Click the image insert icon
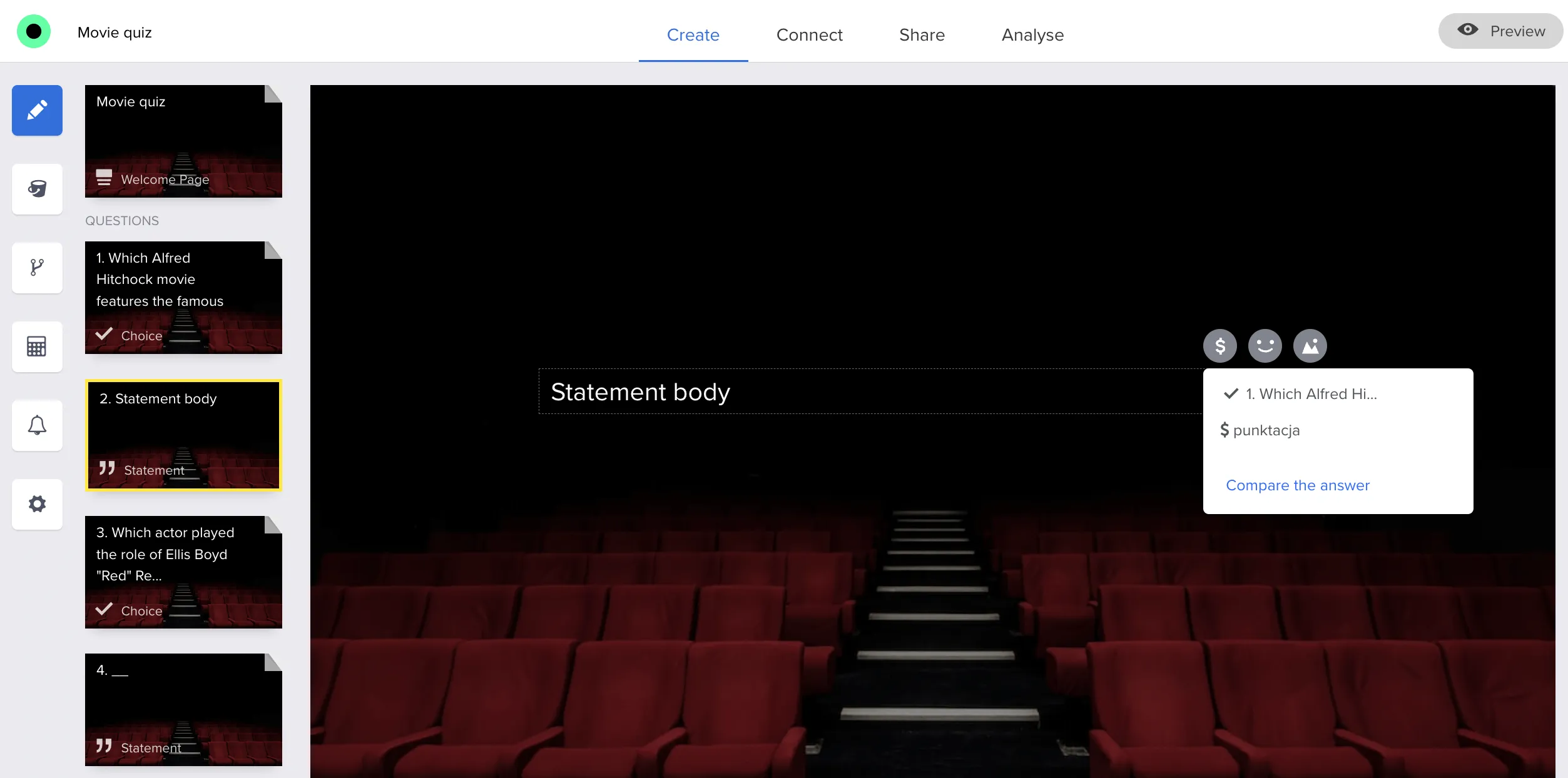The height and width of the screenshot is (778, 1568). (1310, 346)
